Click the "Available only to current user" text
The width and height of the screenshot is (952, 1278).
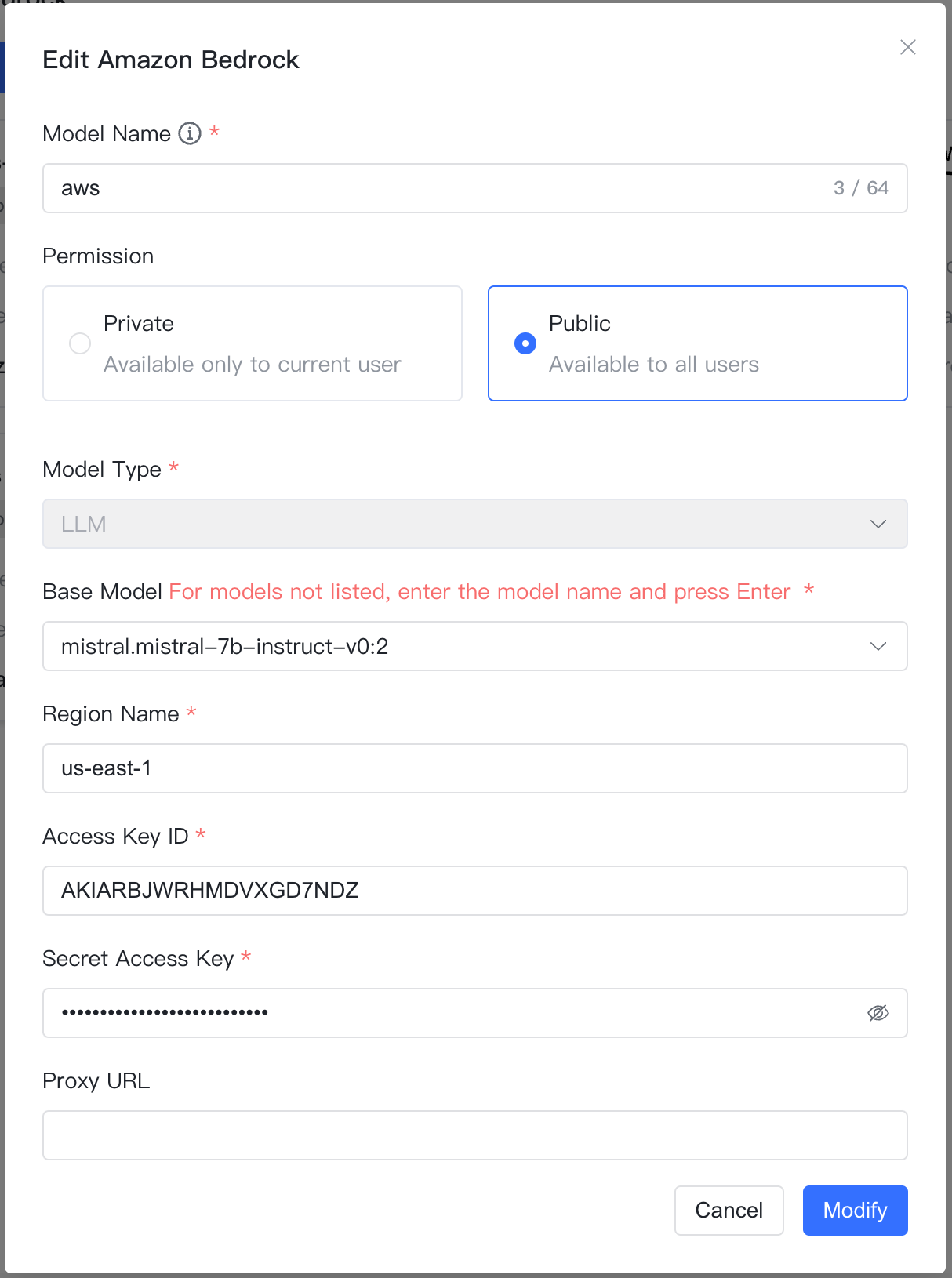coord(253,365)
